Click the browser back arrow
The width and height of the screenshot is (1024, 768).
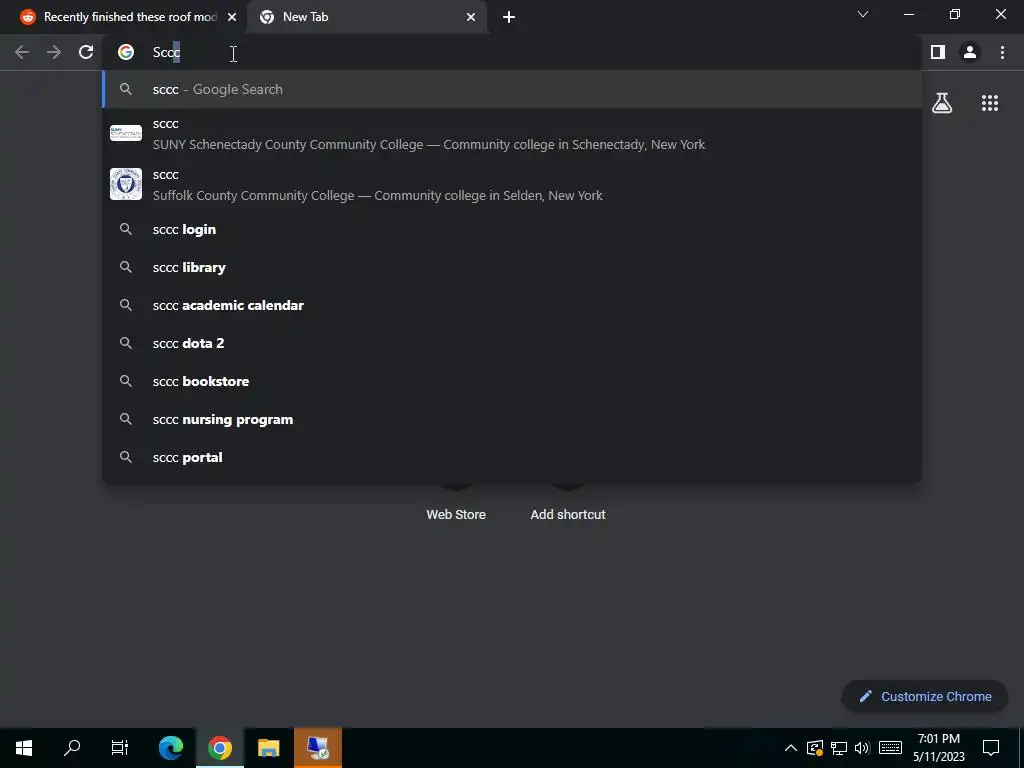[x=22, y=52]
